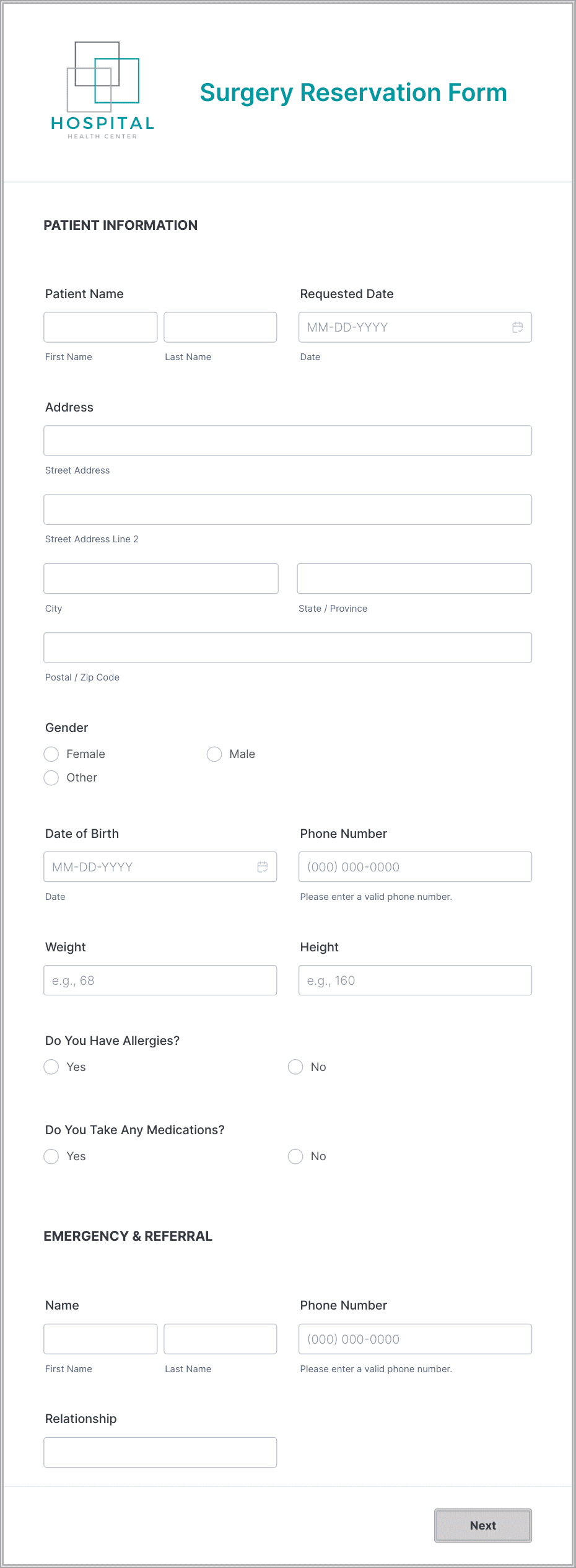Open the Requested Date calendar picker icon
This screenshot has width=576, height=1568.
point(518,327)
